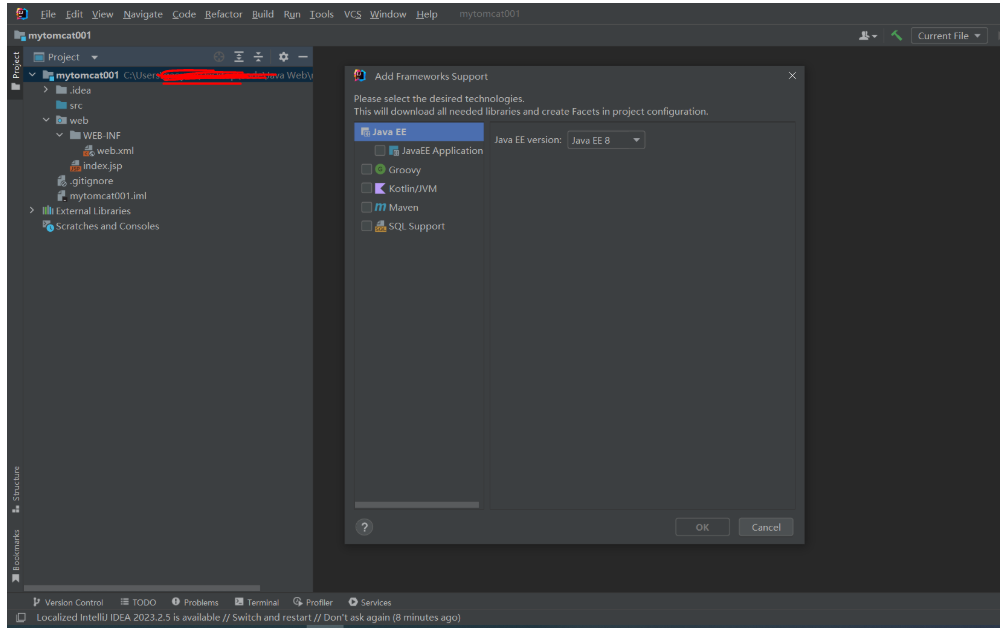
Task: Click Collapse All icon in Project panel
Action: tap(258, 57)
